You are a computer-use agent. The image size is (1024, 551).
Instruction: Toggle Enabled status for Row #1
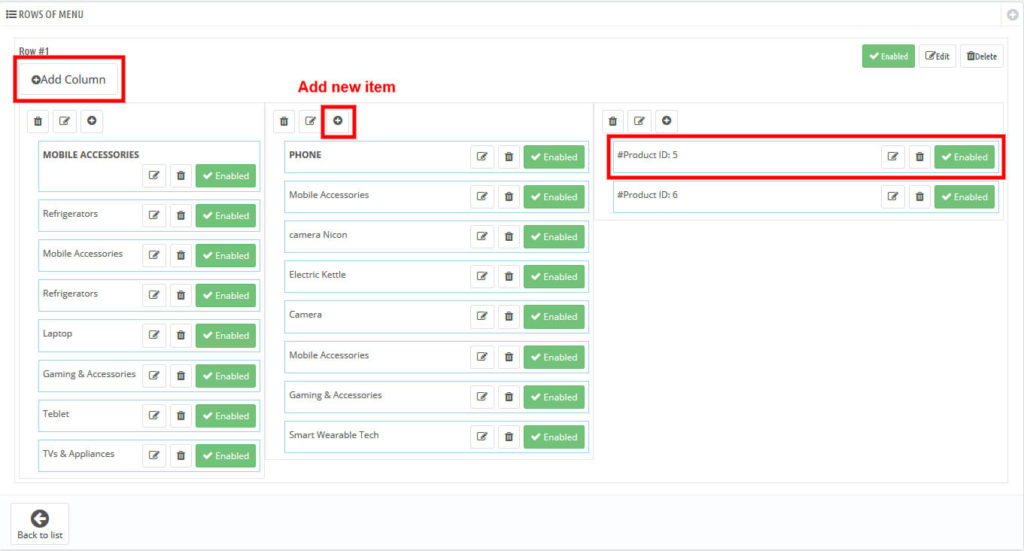click(888, 56)
